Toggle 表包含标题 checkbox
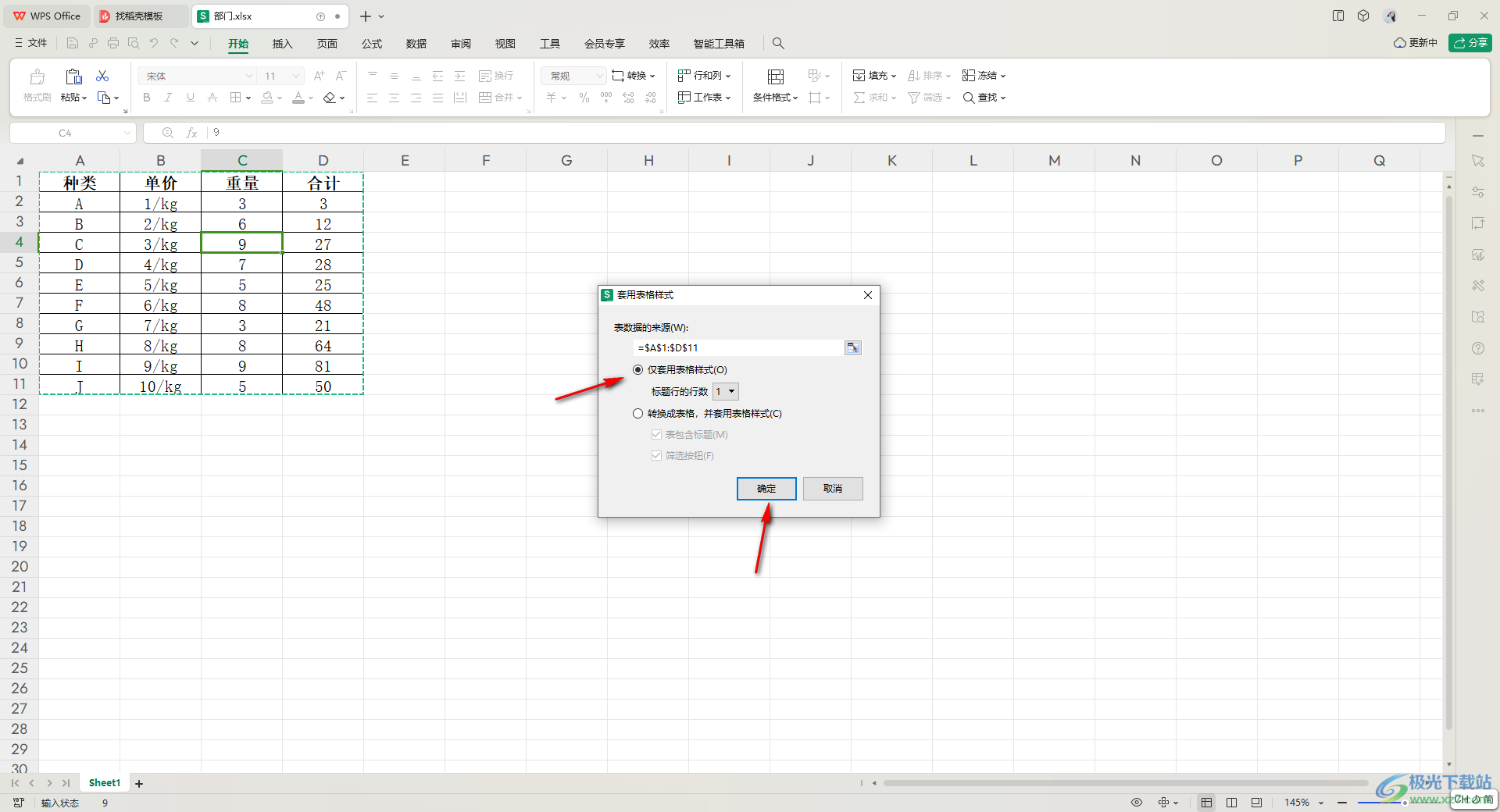 pyautogui.click(x=656, y=435)
